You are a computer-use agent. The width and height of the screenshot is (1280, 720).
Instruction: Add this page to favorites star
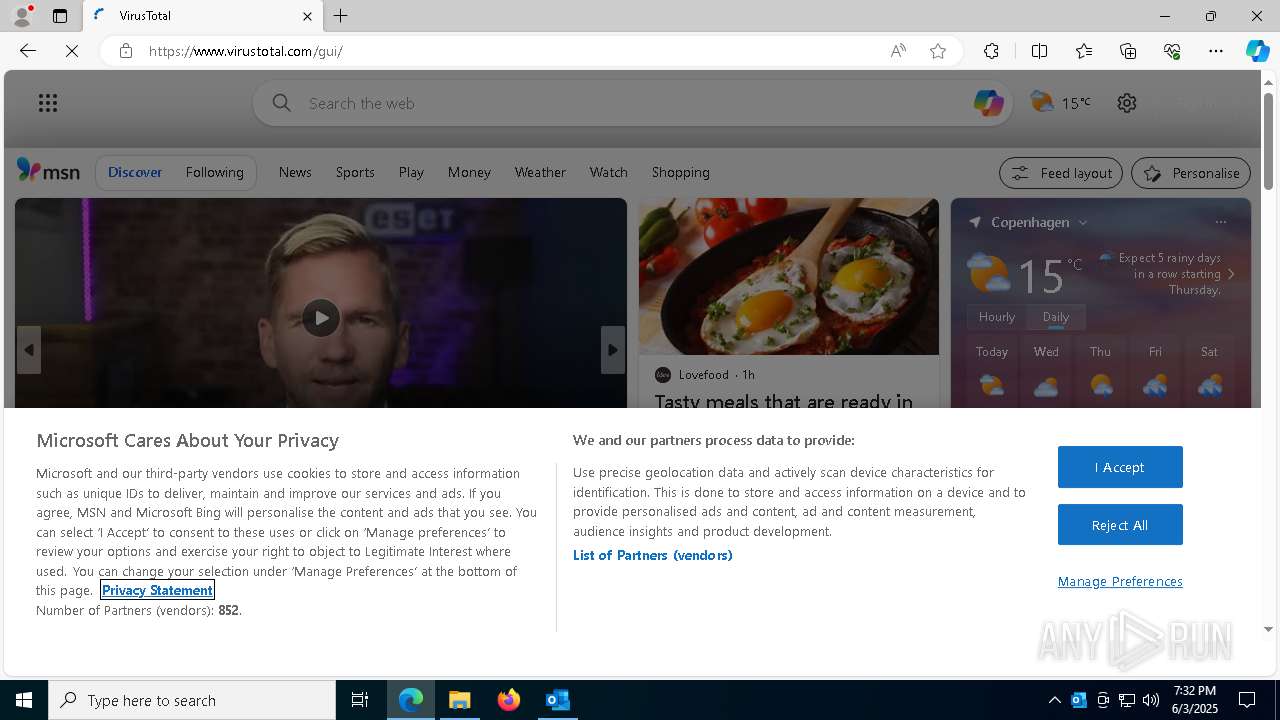[x=938, y=51]
